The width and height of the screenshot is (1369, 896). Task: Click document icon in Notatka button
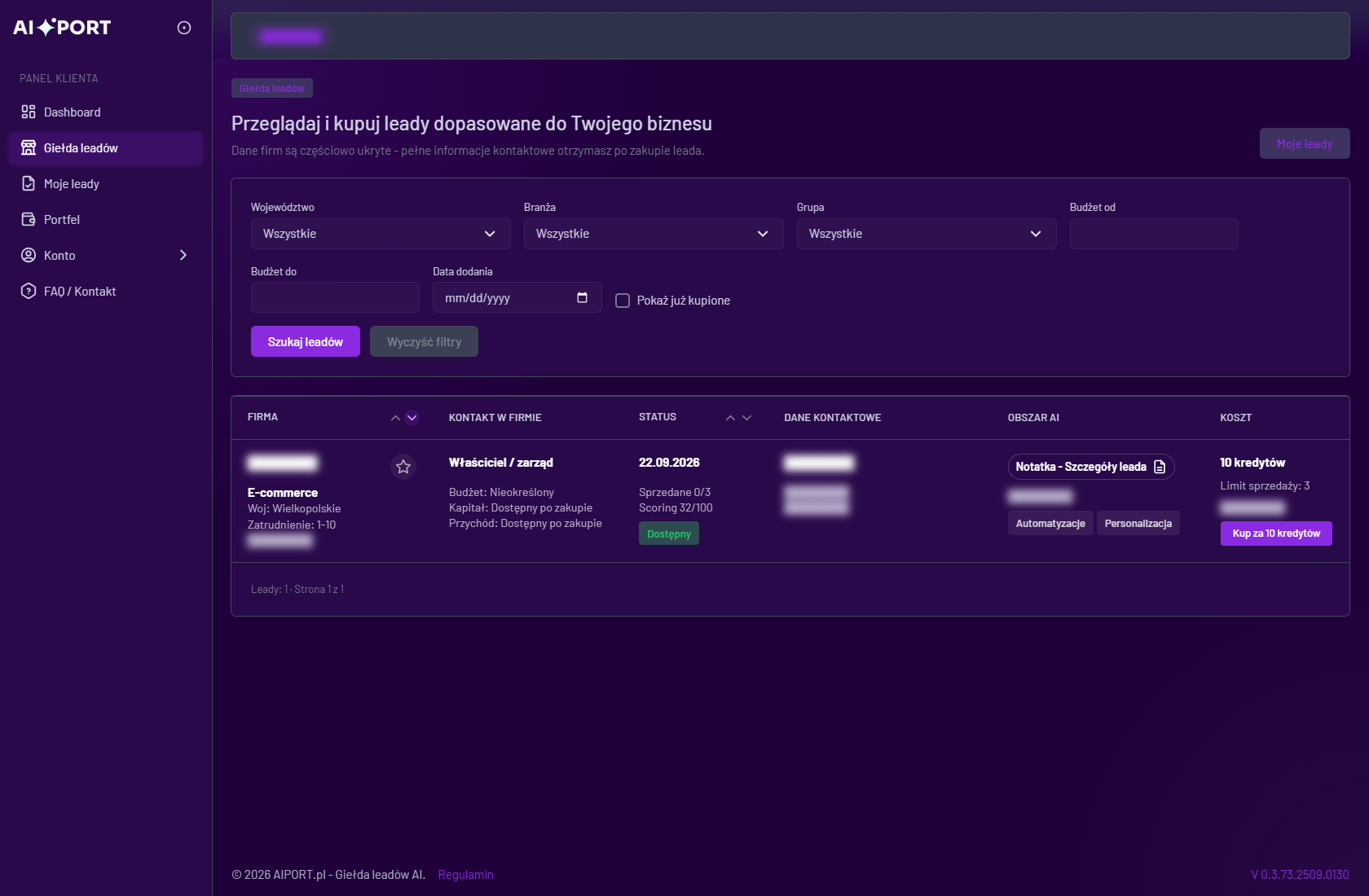[x=1160, y=467]
